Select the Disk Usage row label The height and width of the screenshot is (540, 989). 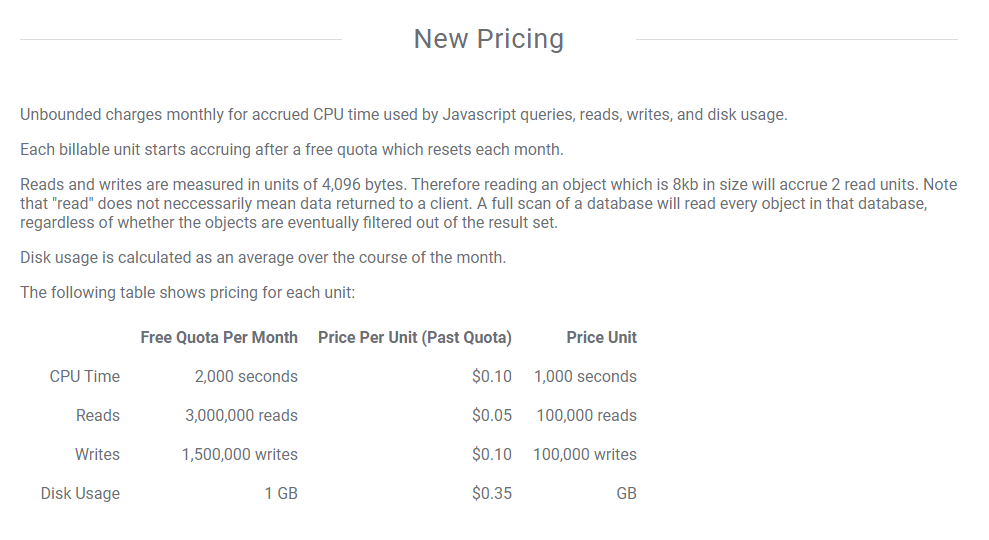pos(80,493)
